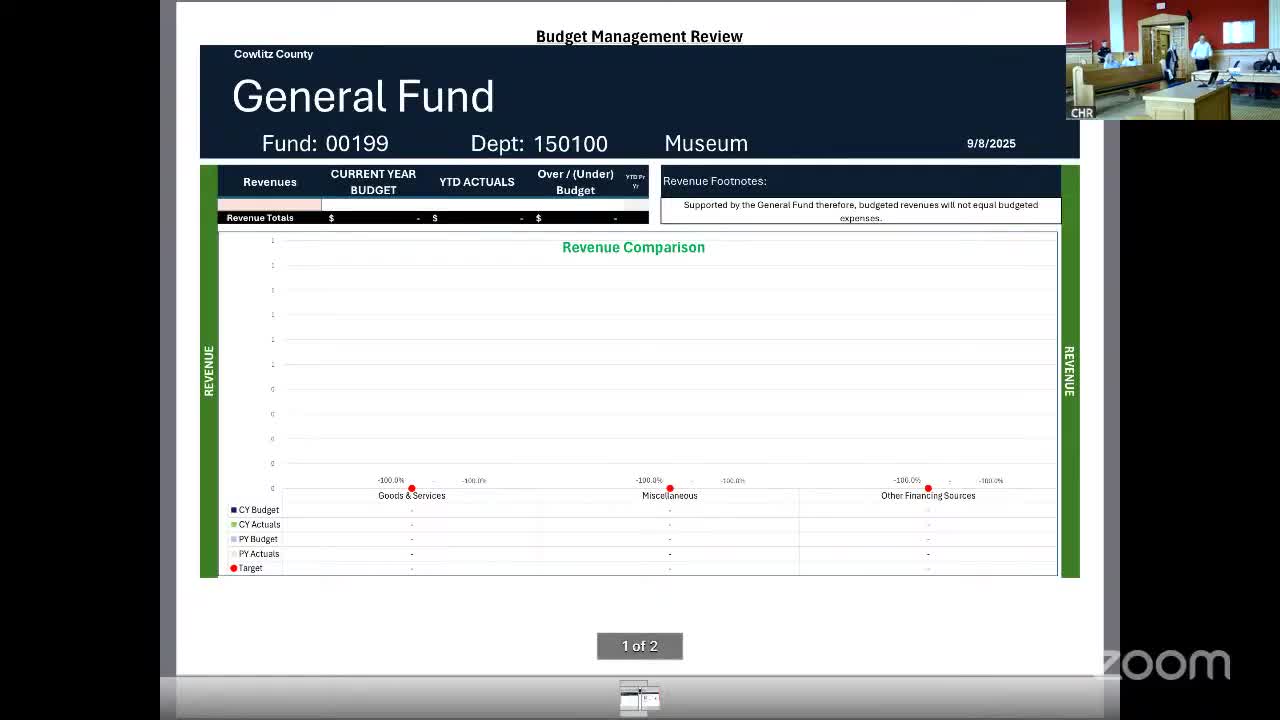Click the "Revenues" column header
Viewport: 1280px width, 720px height.
tap(270, 182)
